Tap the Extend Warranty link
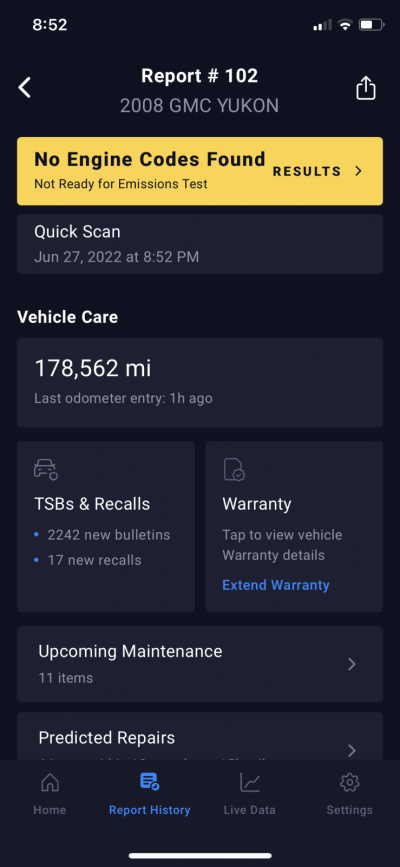The image size is (400, 867). pyautogui.click(x=276, y=585)
